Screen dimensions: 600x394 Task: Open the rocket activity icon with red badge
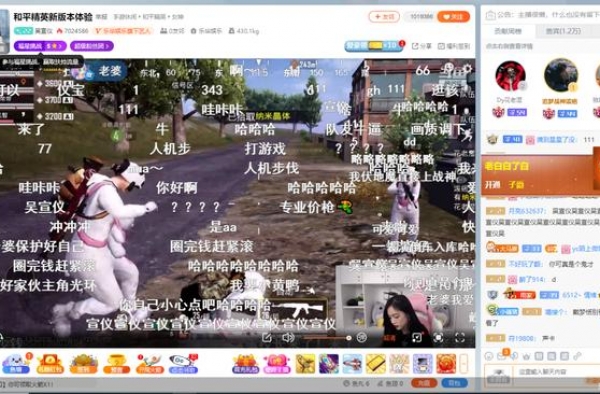[x=184, y=363]
